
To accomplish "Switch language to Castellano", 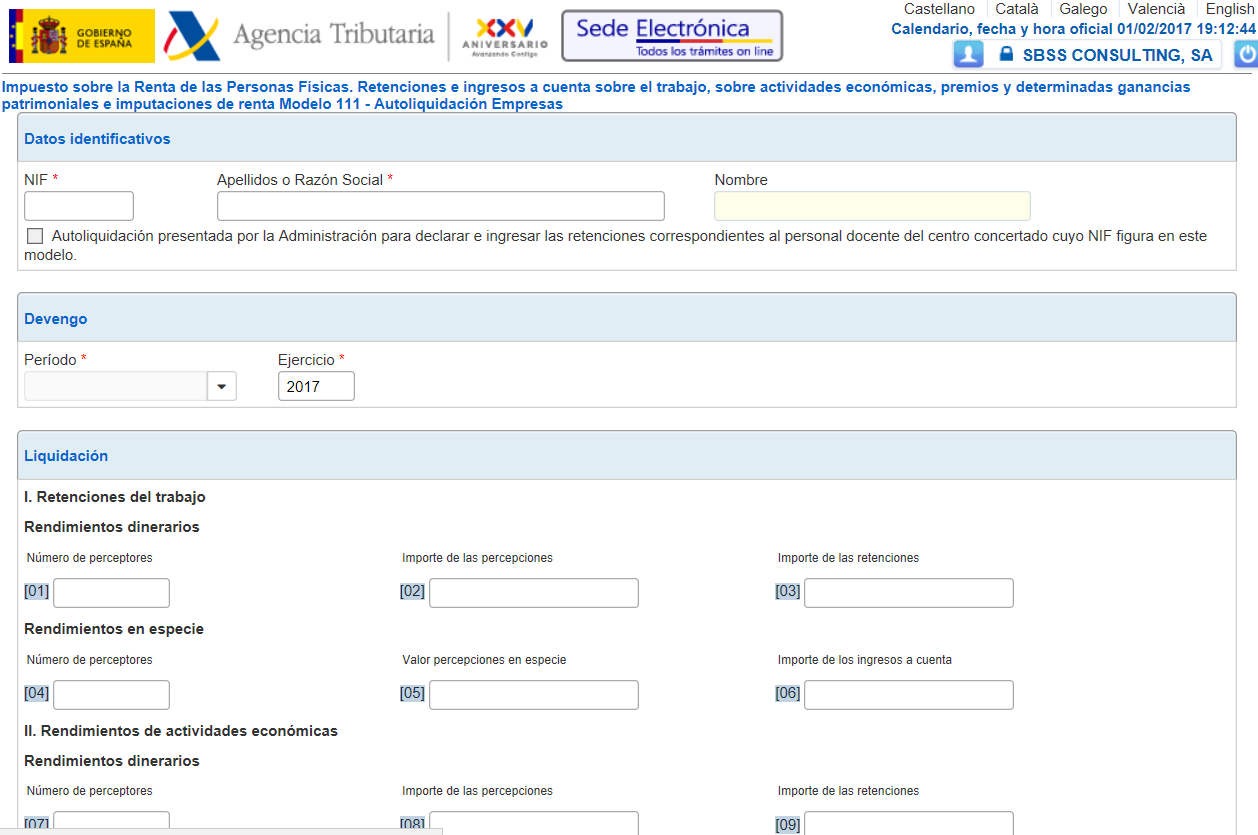I will click(x=939, y=9).
